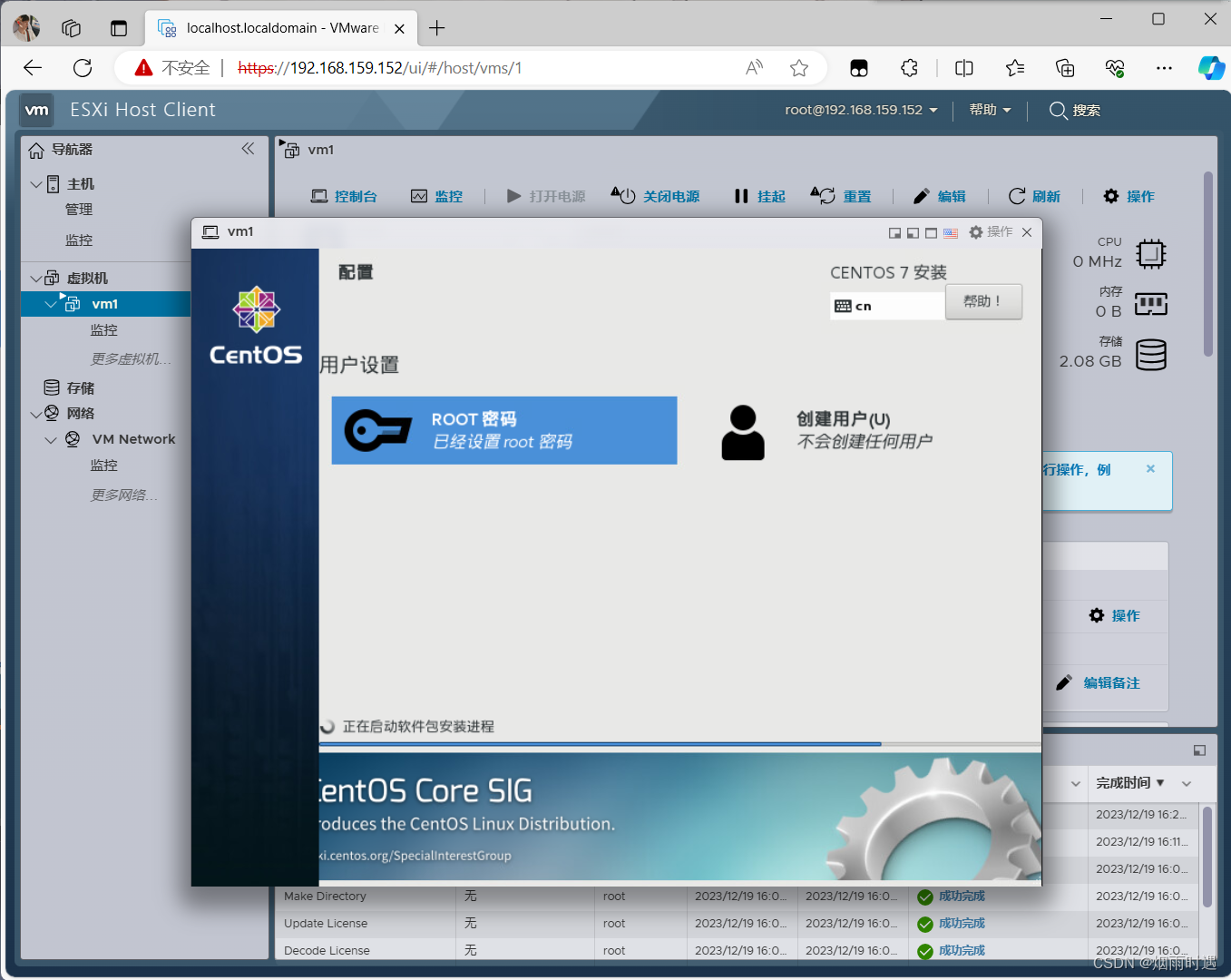Image resolution: width=1231 pixels, height=980 pixels.
Task: Click Edit (编辑) in the toolbar
Action: (x=939, y=196)
